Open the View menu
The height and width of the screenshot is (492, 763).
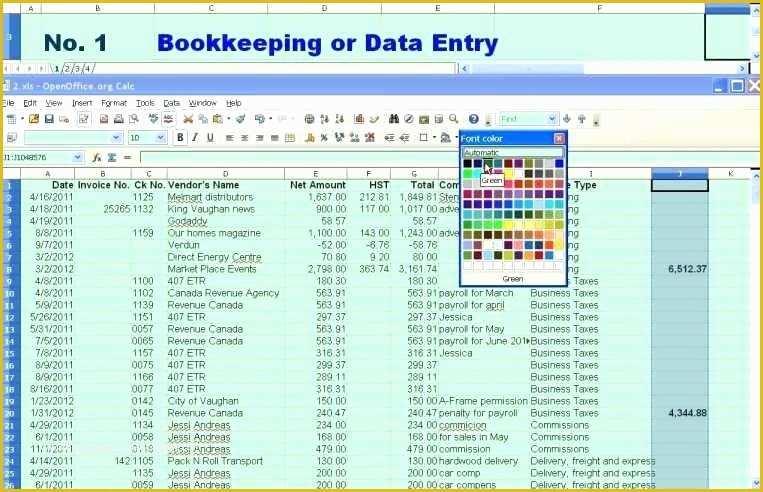54,103
